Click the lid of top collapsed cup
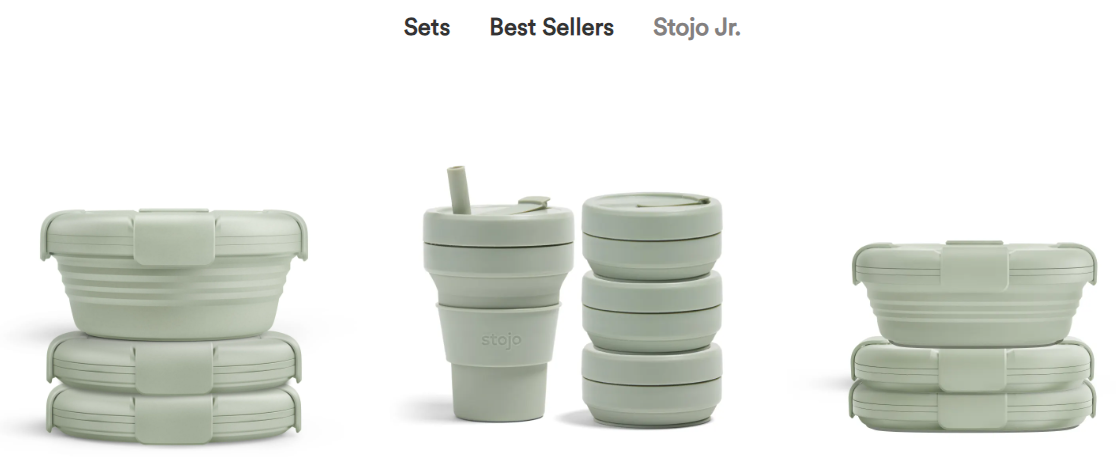 [x=651, y=214]
